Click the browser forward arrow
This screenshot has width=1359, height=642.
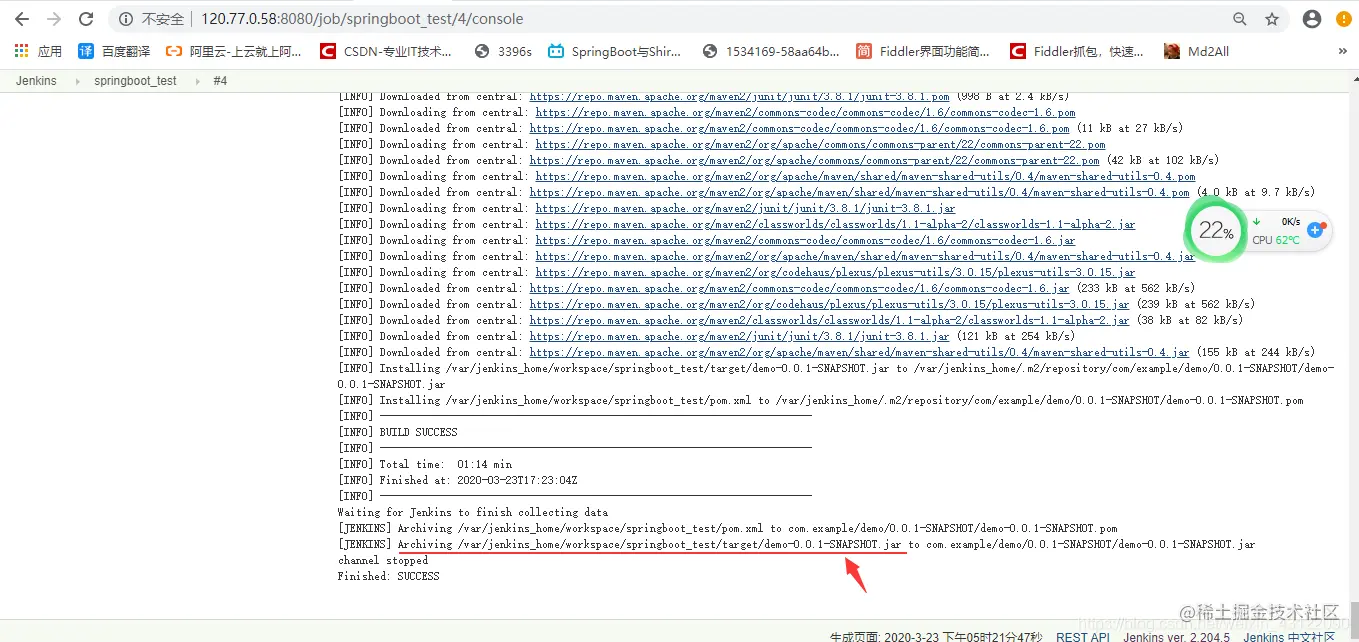pyautogui.click(x=53, y=19)
